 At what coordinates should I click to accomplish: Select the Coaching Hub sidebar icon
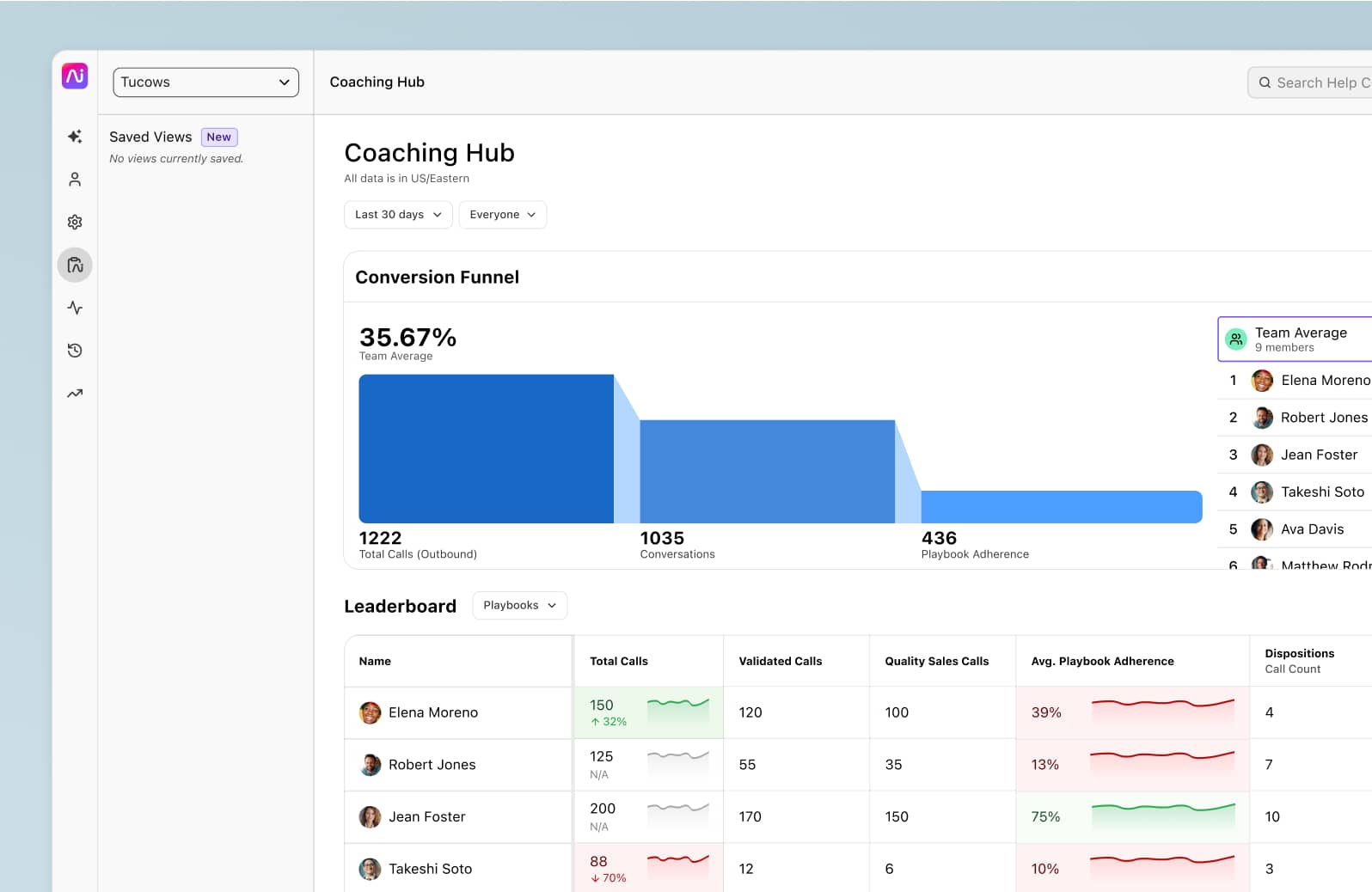point(75,265)
